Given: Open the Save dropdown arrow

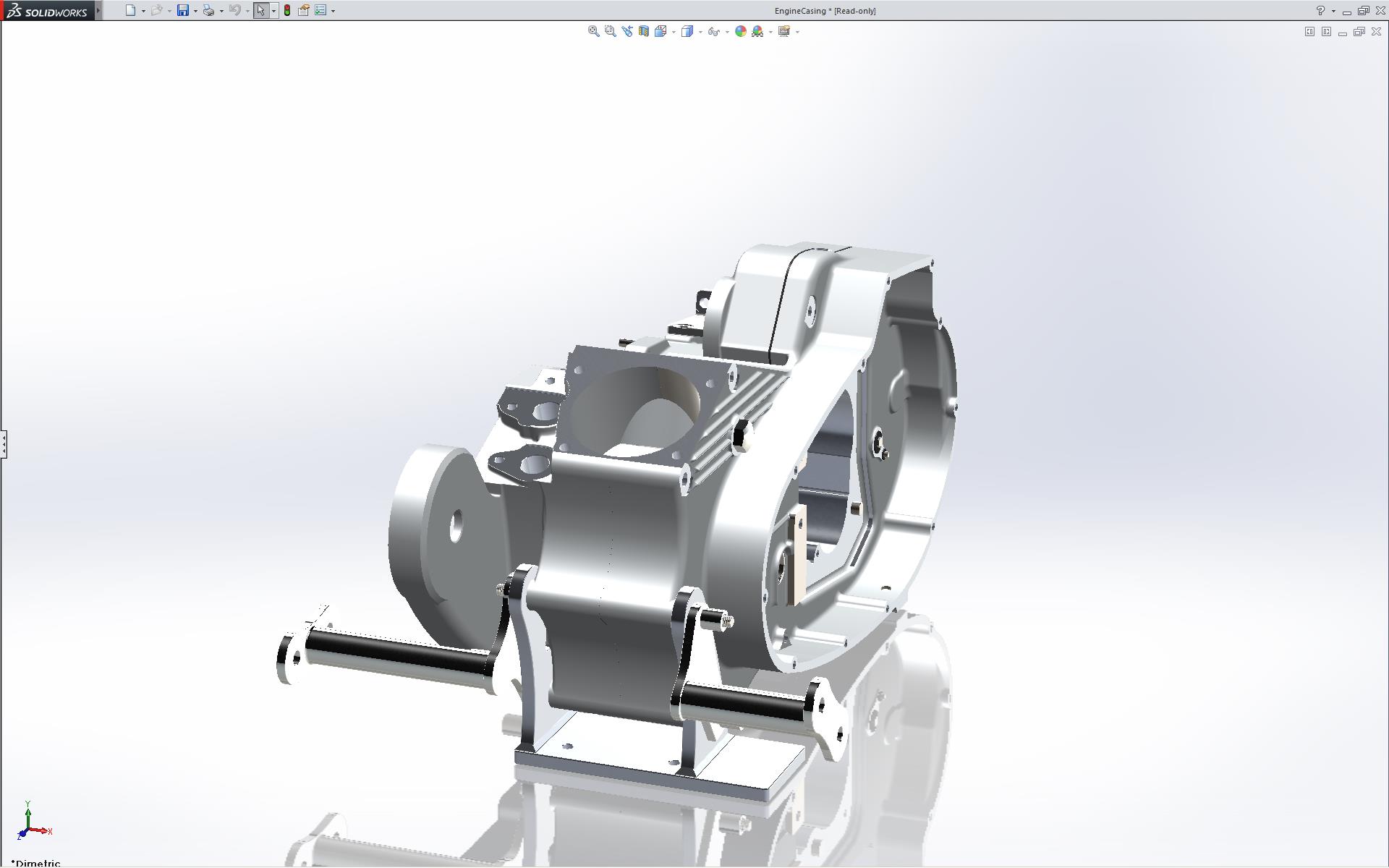Looking at the screenshot, I should 195,11.
